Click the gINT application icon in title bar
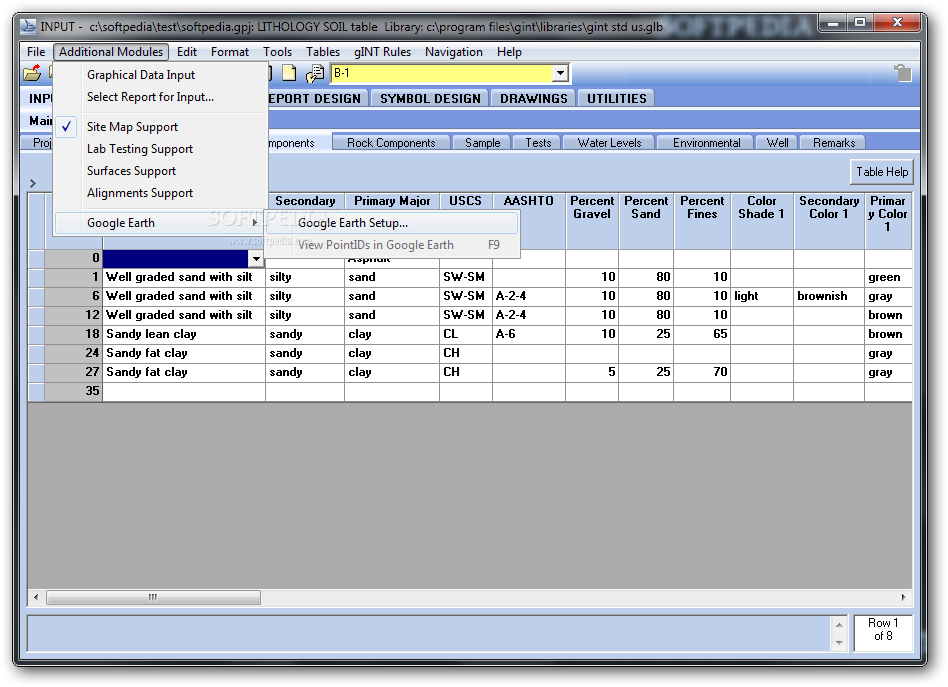Image resolution: width=948 pixels, height=687 pixels. [28, 27]
